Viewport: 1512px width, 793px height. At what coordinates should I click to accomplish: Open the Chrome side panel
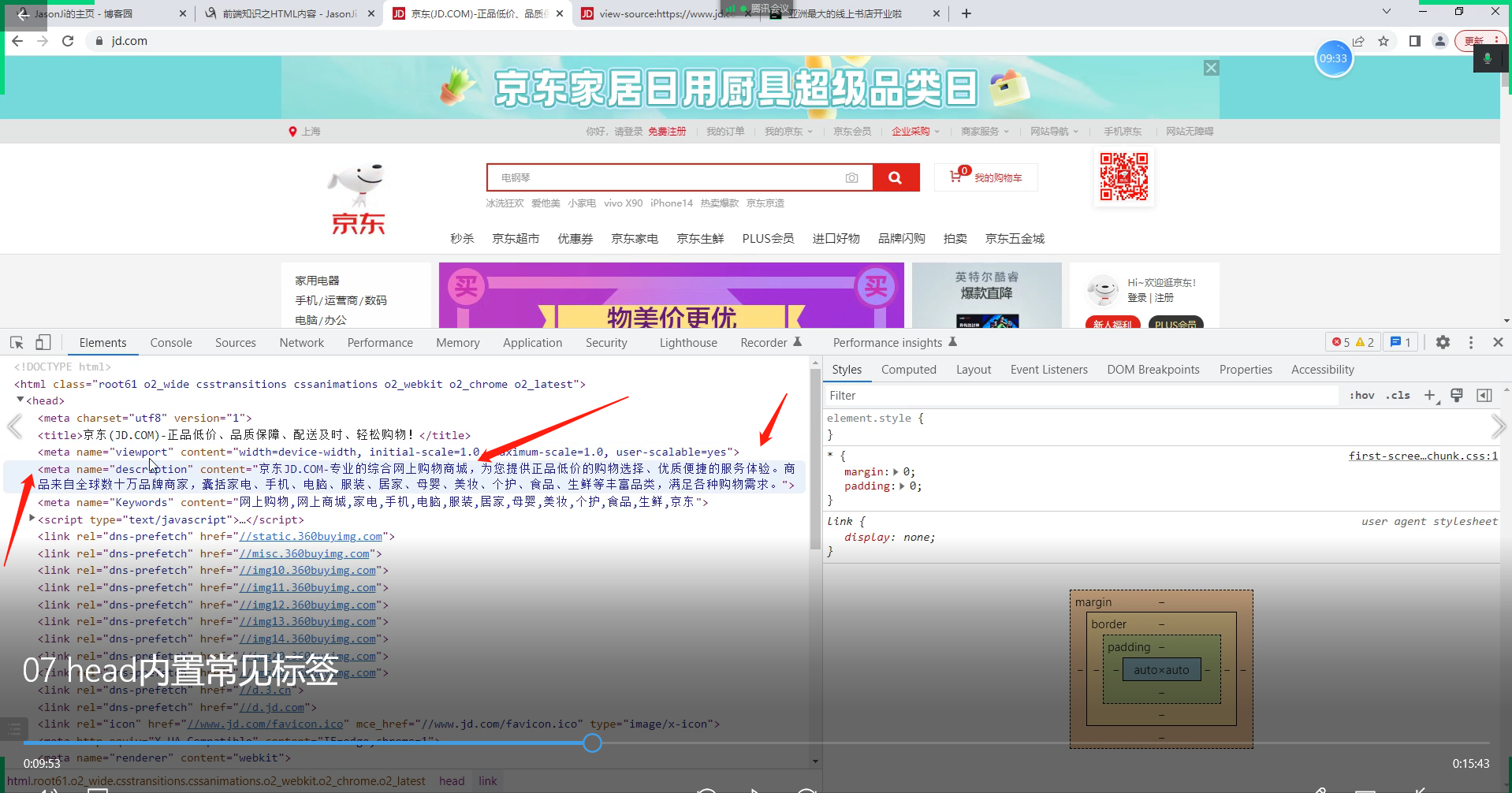click(x=1415, y=41)
